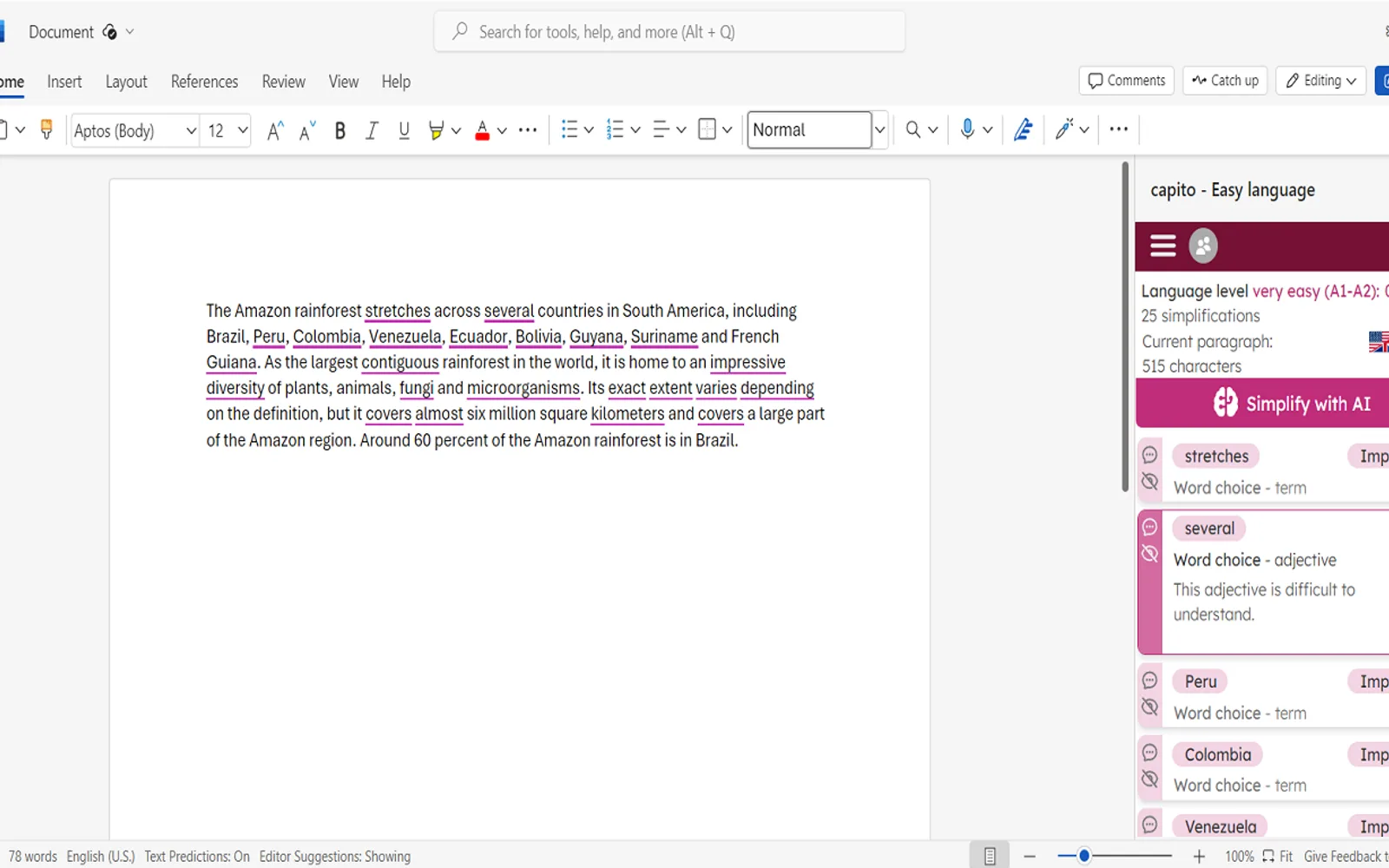The image size is (1389, 868).
Task: Open the Layout tab
Action: click(x=126, y=82)
